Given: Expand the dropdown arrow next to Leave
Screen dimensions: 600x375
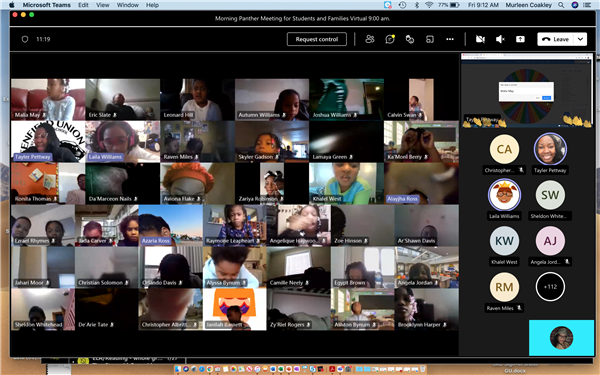Looking at the screenshot, I should 580,39.
